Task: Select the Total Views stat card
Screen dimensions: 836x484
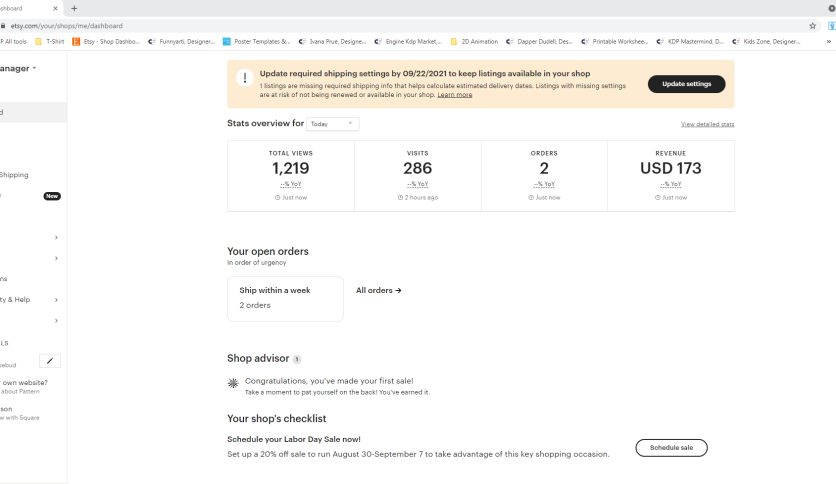Action: [x=291, y=176]
